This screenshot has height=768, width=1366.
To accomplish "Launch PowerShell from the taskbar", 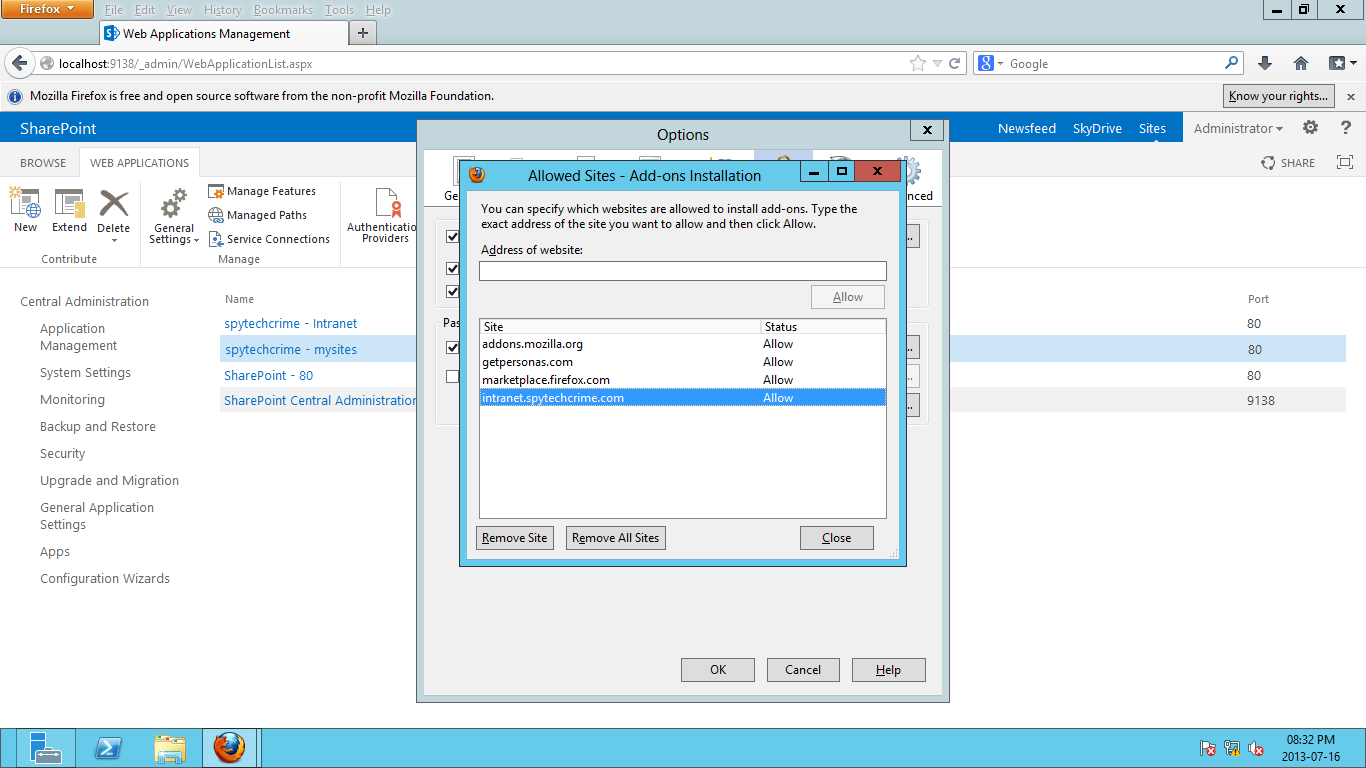I will click(108, 748).
